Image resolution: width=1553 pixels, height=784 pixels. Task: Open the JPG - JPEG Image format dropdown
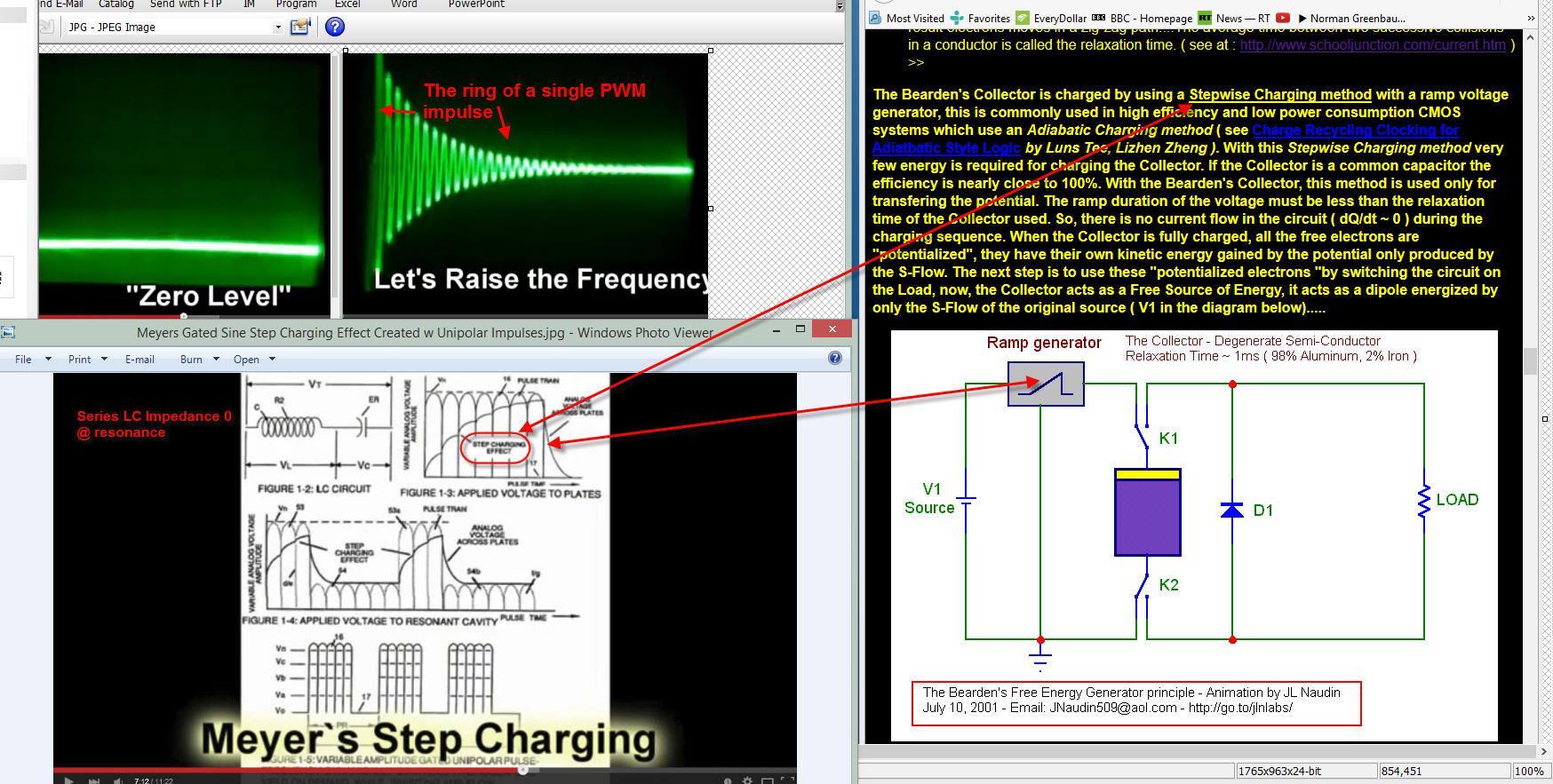click(174, 27)
